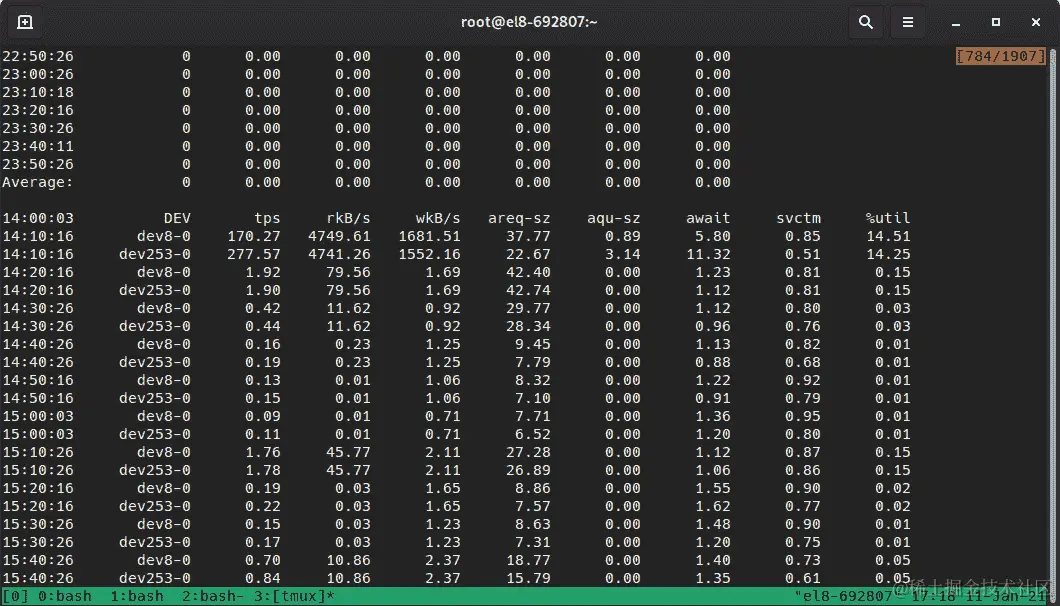Screen dimensions: 1060x606
Task: Minimize the terminal window
Action: click(x=956, y=22)
